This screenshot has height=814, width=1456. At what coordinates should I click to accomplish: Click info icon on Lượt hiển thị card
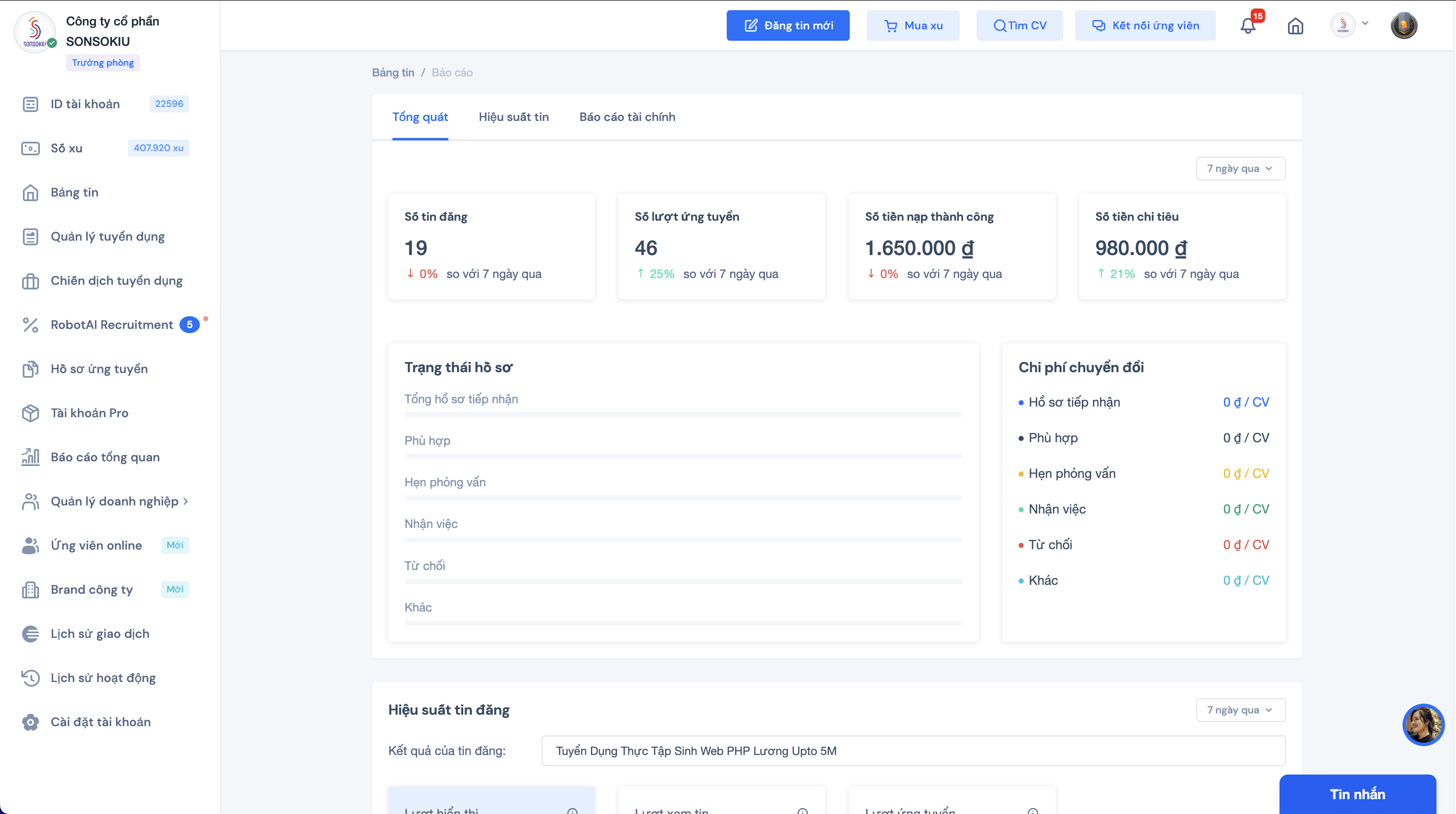click(x=572, y=811)
